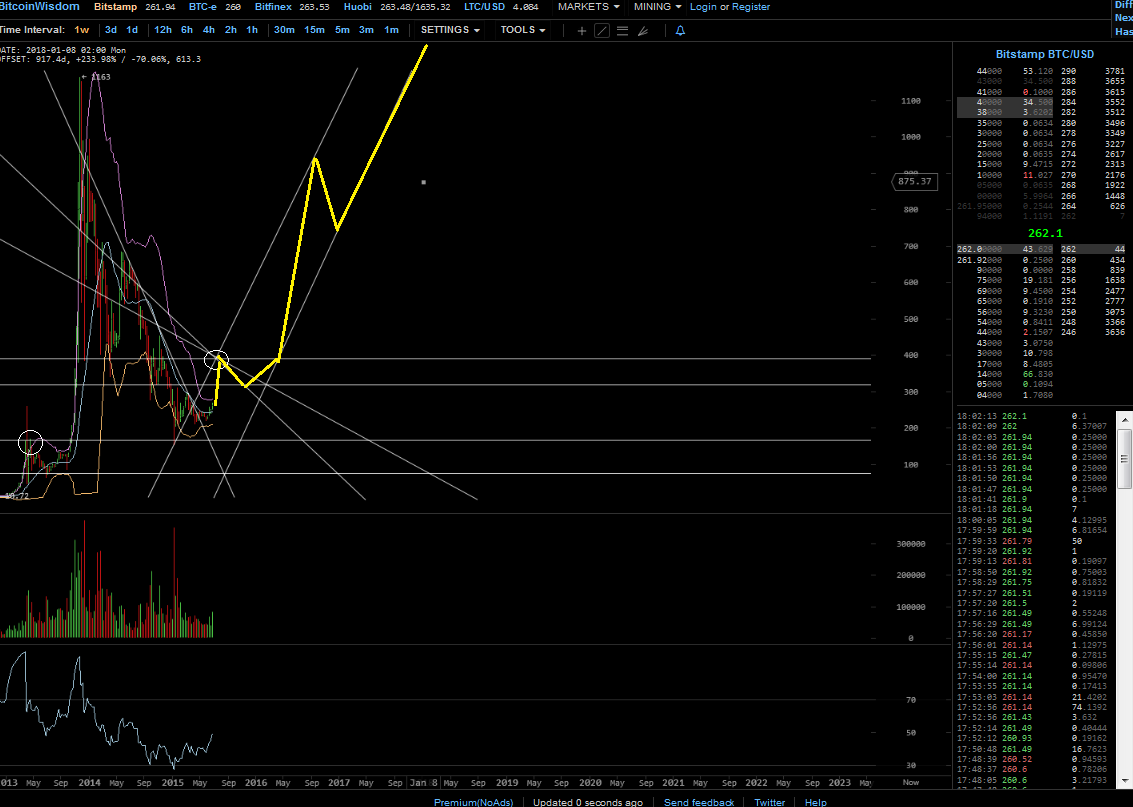Open the MARKETS dropdown menu

pyautogui.click(x=588, y=7)
